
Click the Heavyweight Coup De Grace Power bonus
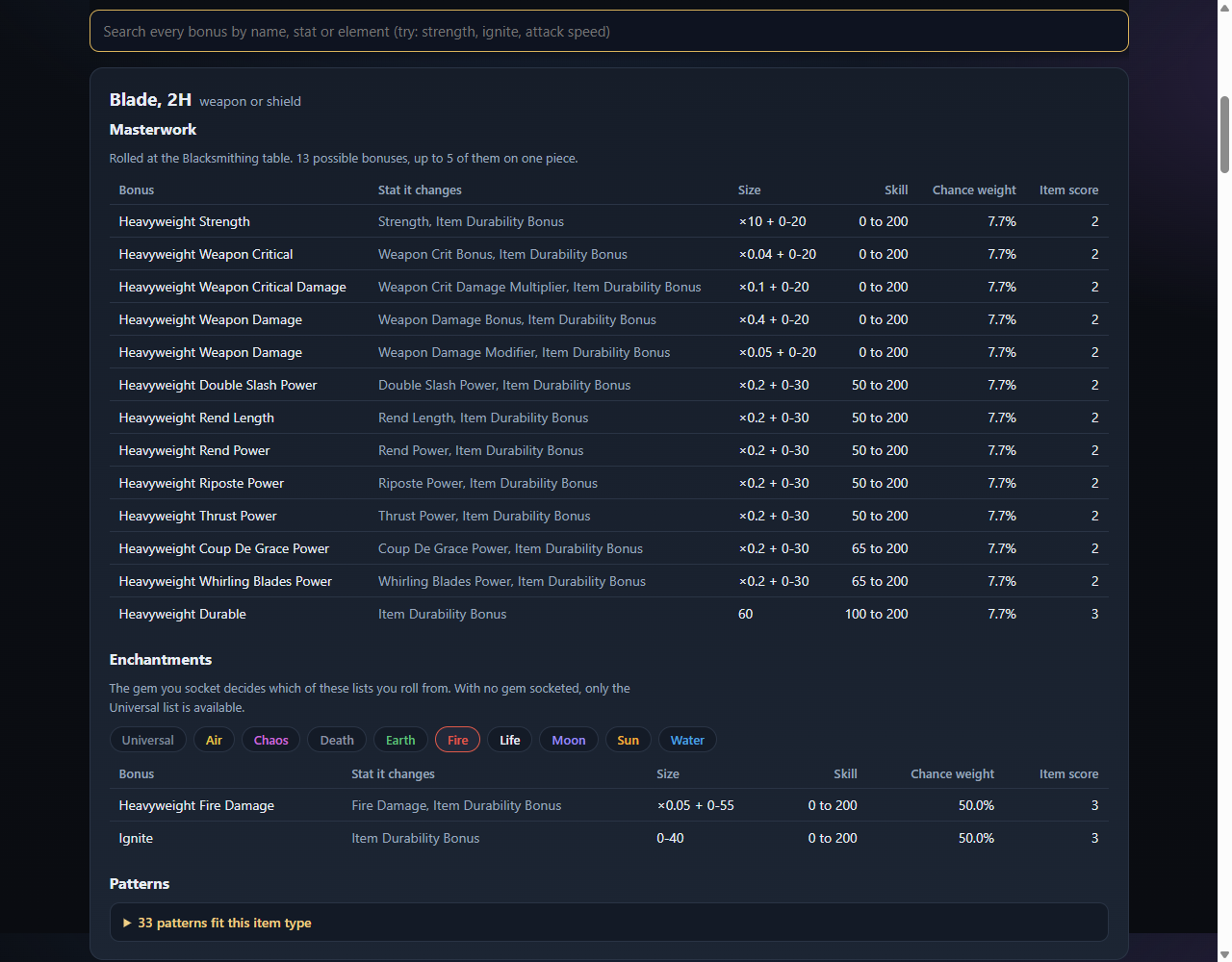point(224,548)
